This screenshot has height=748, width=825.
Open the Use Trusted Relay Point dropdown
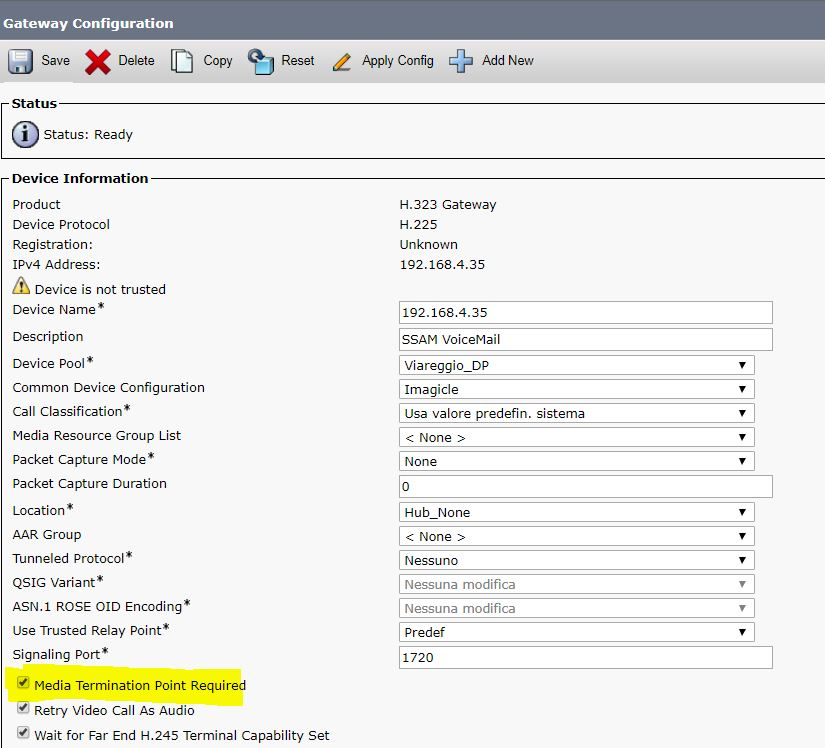coord(576,632)
